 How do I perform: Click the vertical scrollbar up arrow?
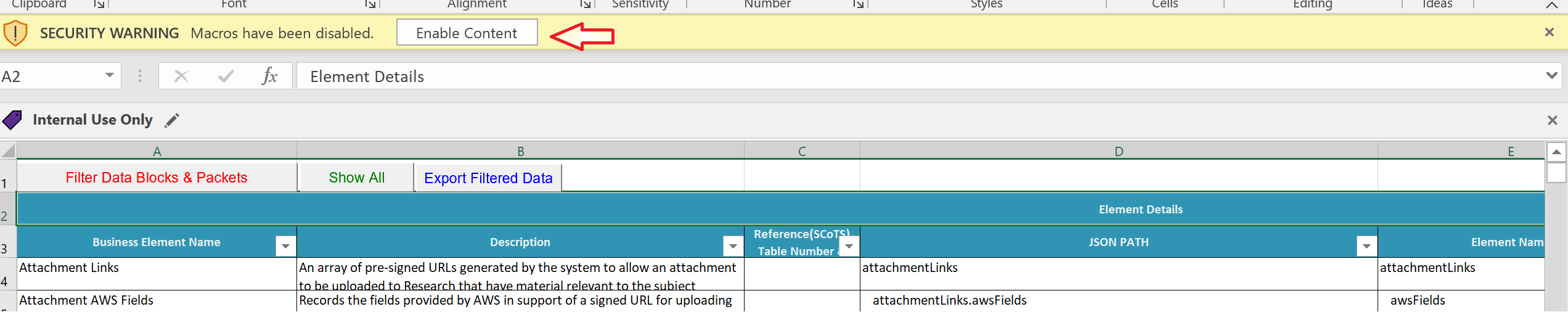pos(1556,152)
